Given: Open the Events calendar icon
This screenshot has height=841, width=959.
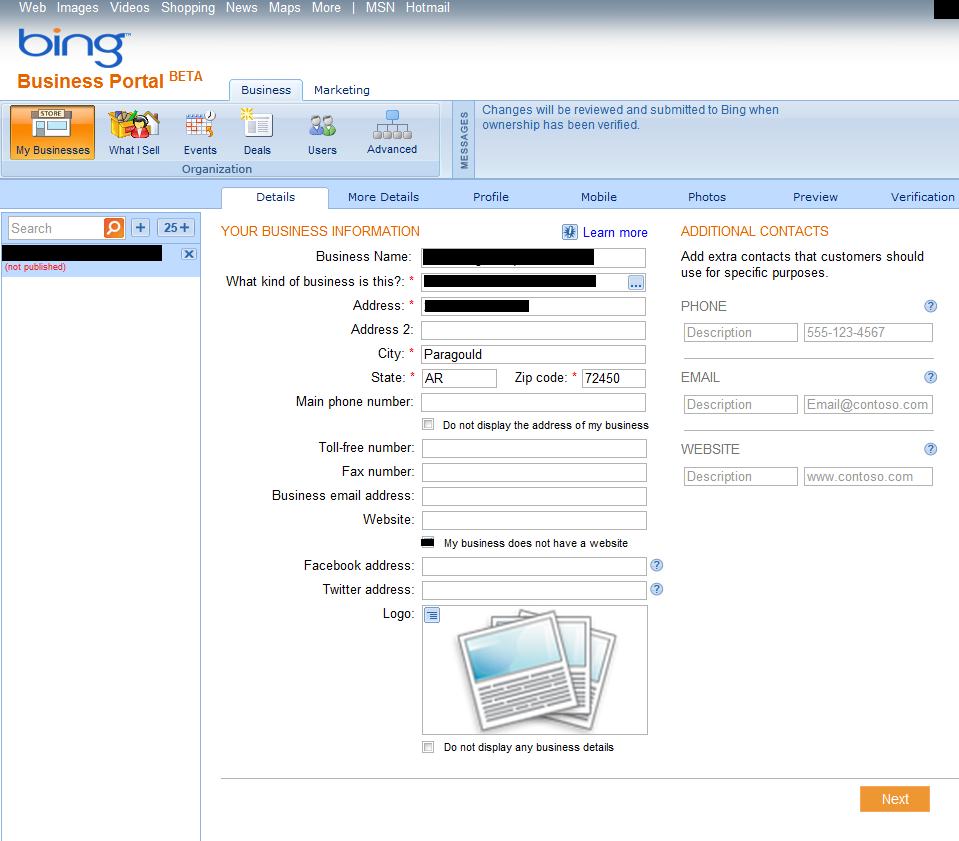Looking at the screenshot, I should (200, 132).
